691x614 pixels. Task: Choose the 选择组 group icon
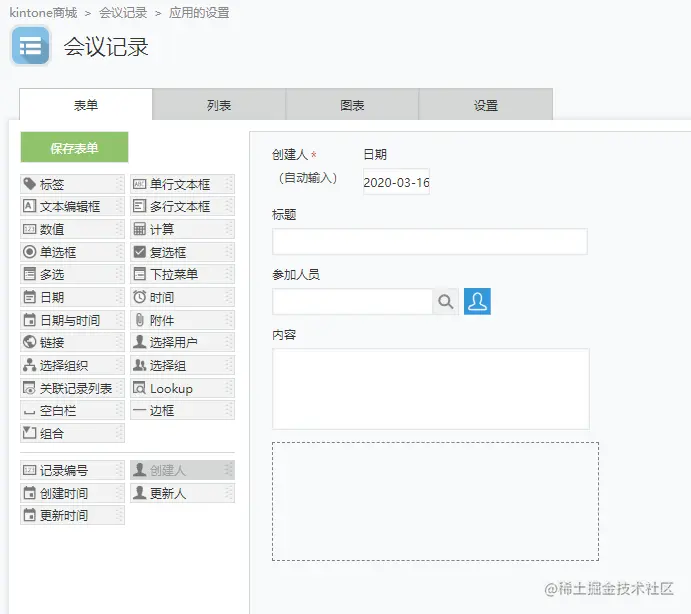pyautogui.click(x=139, y=365)
